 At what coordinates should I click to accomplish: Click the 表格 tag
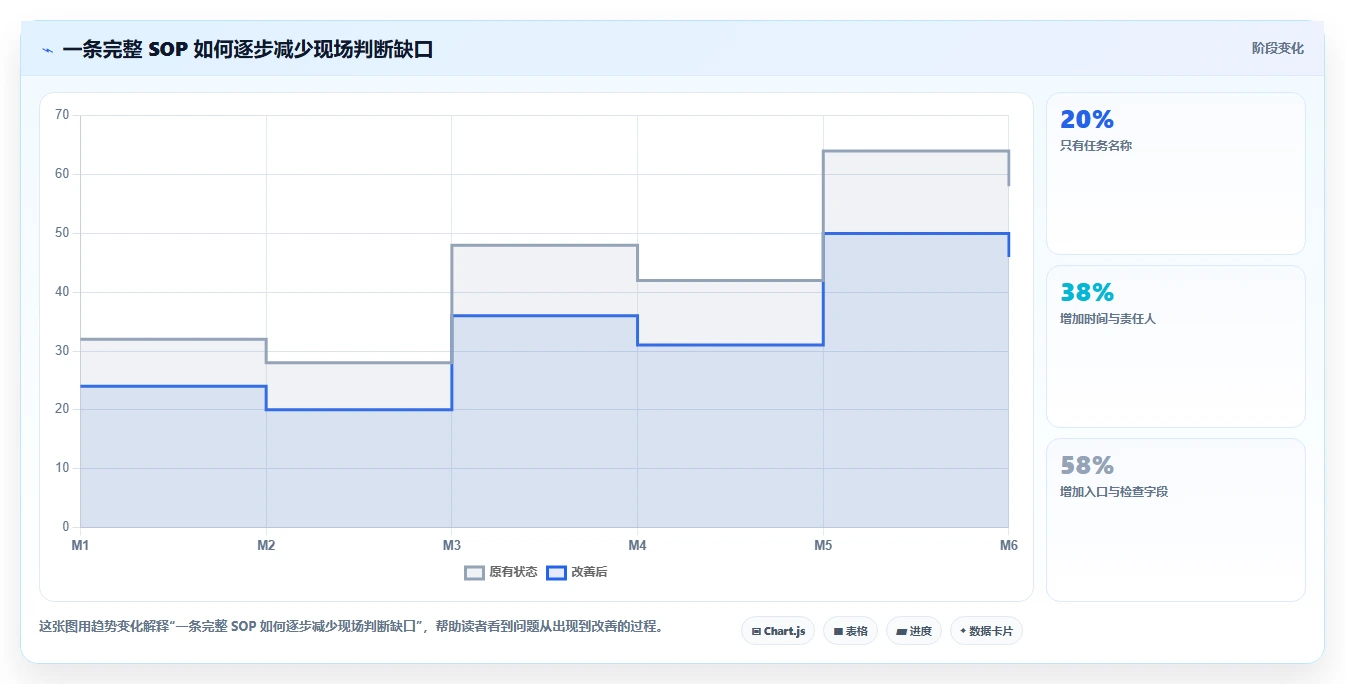pos(850,631)
